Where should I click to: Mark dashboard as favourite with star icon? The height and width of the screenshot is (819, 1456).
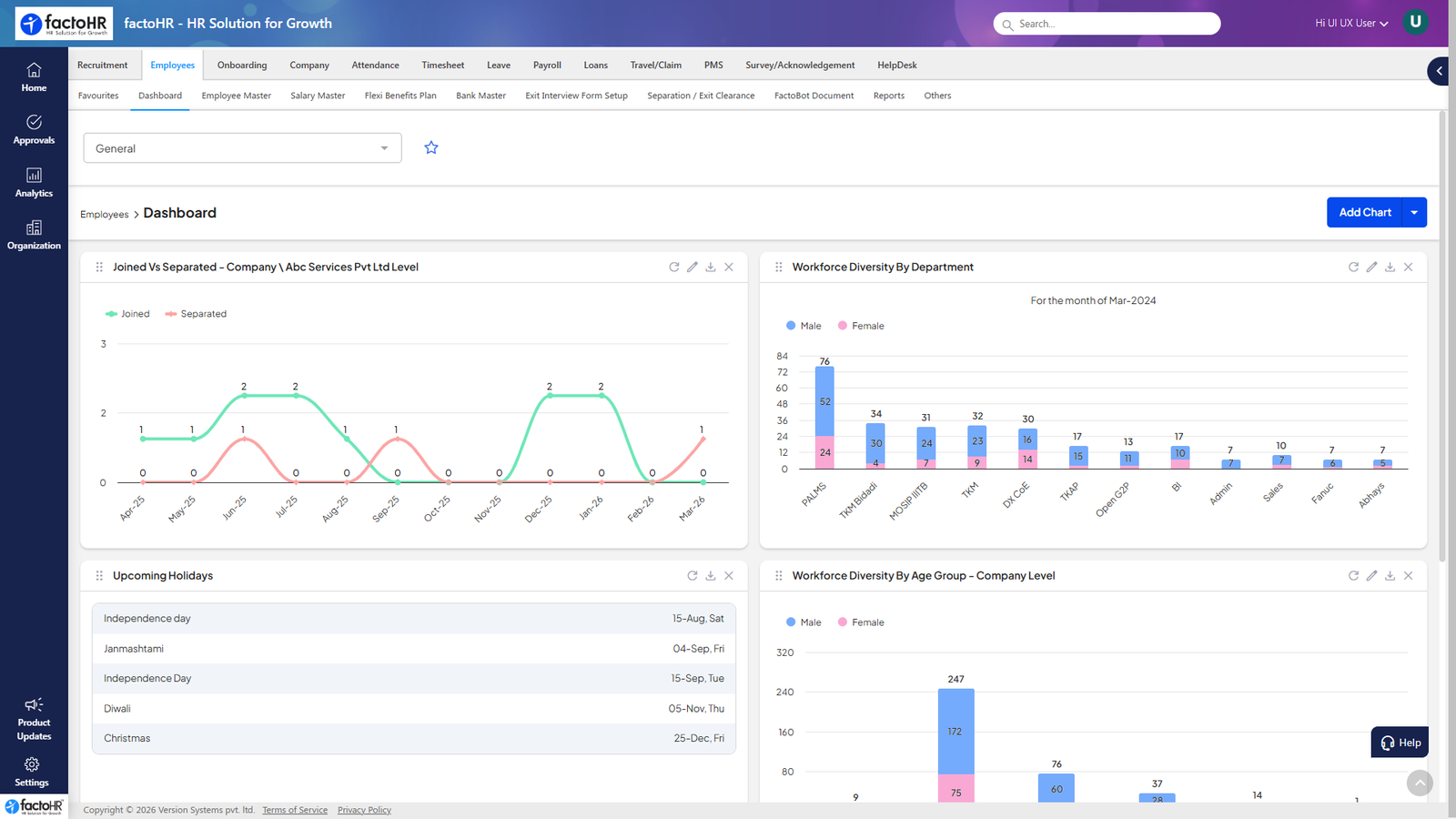coord(431,147)
